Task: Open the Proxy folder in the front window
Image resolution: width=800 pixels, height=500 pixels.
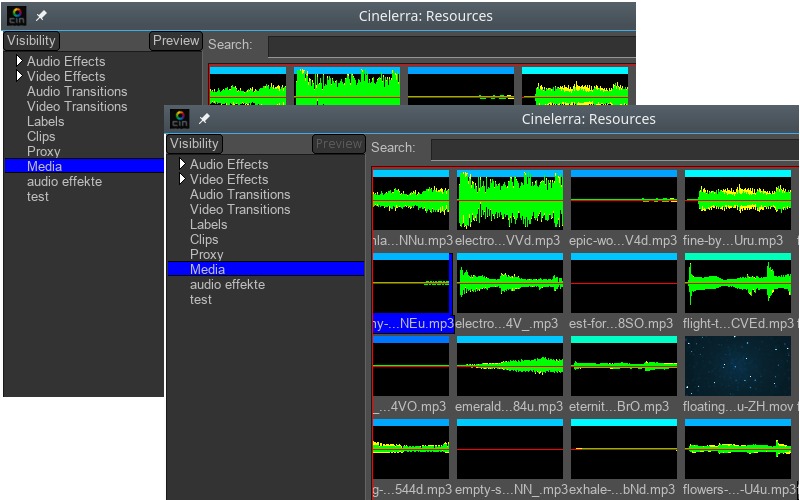Action: click(x=207, y=254)
